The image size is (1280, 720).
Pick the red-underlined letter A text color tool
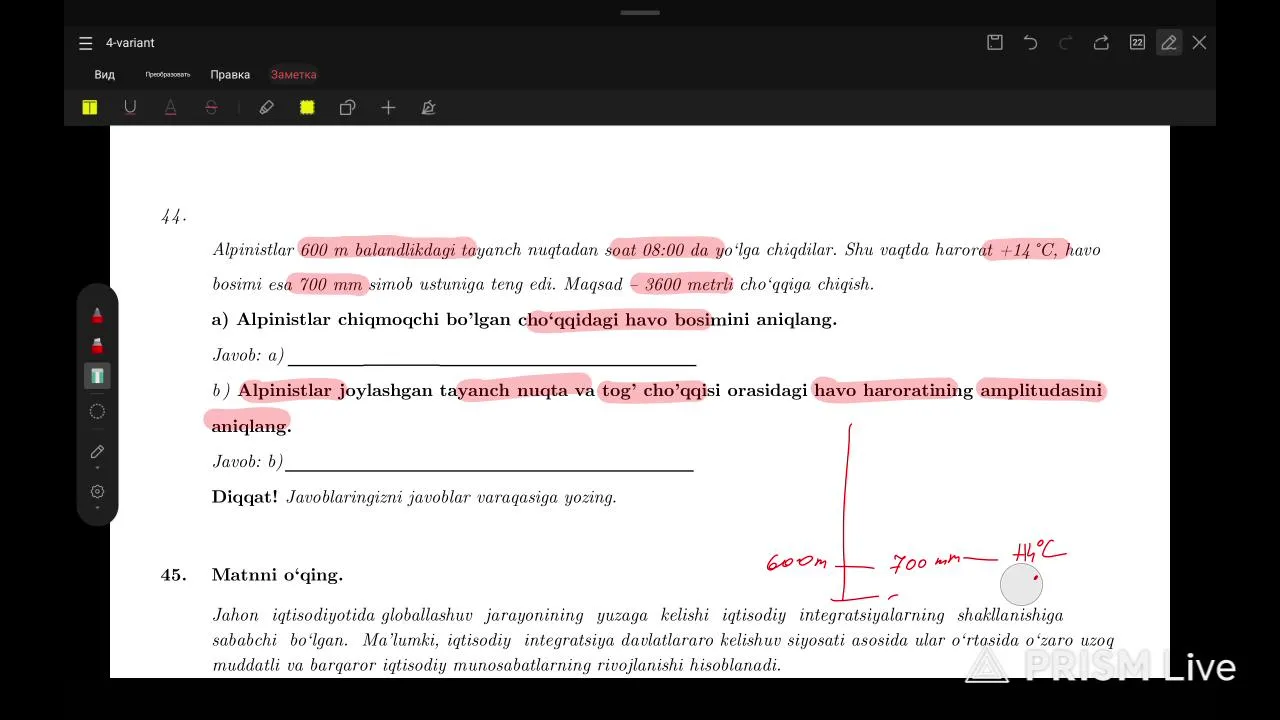pos(171,108)
